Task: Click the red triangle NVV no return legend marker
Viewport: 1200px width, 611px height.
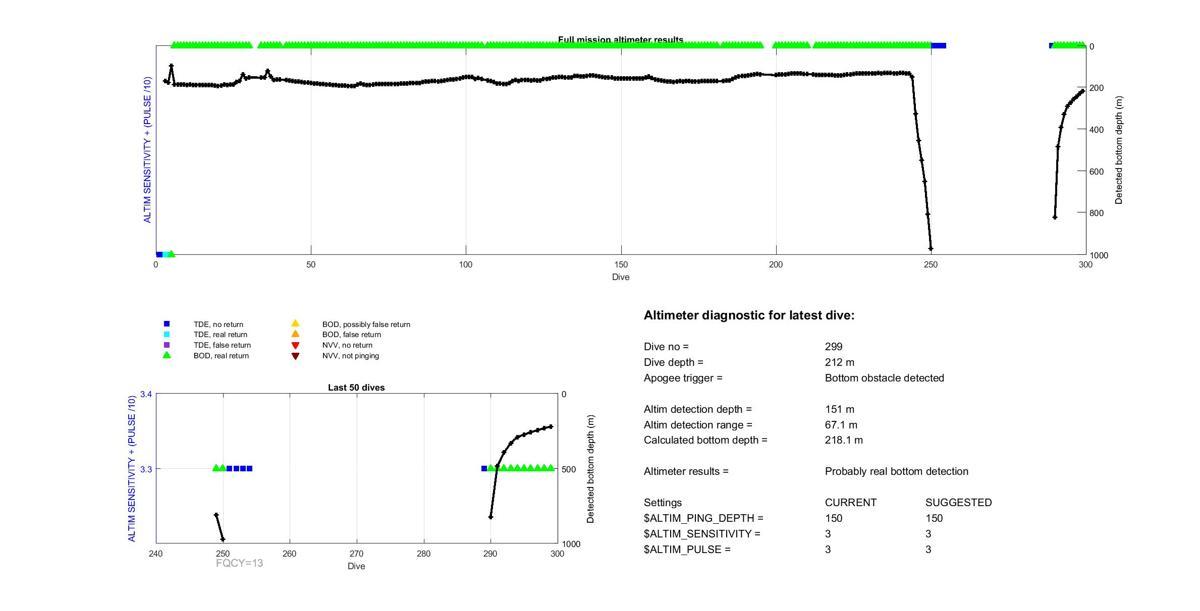Action: [x=295, y=345]
